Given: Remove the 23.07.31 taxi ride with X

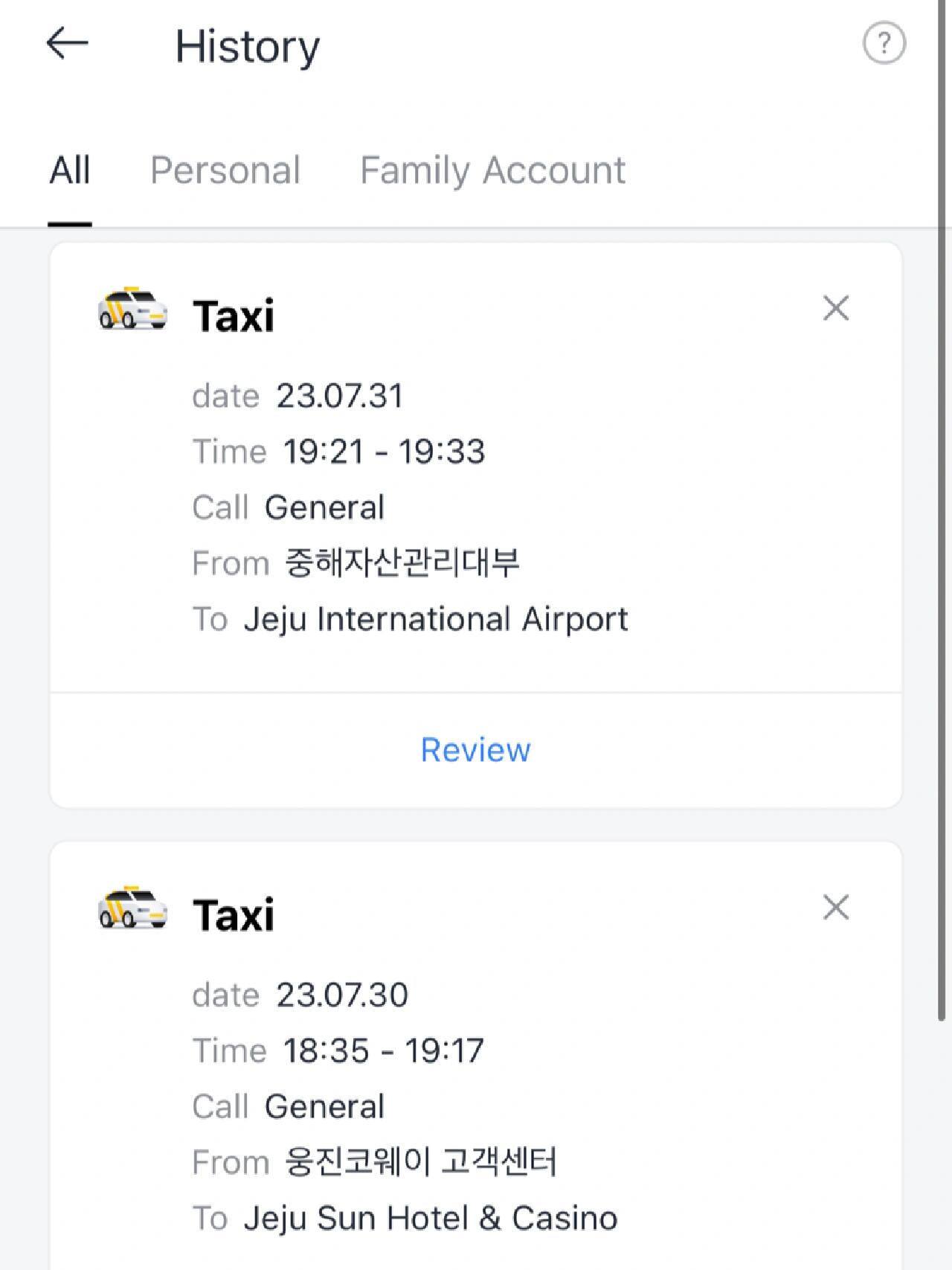Looking at the screenshot, I should [x=836, y=308].
